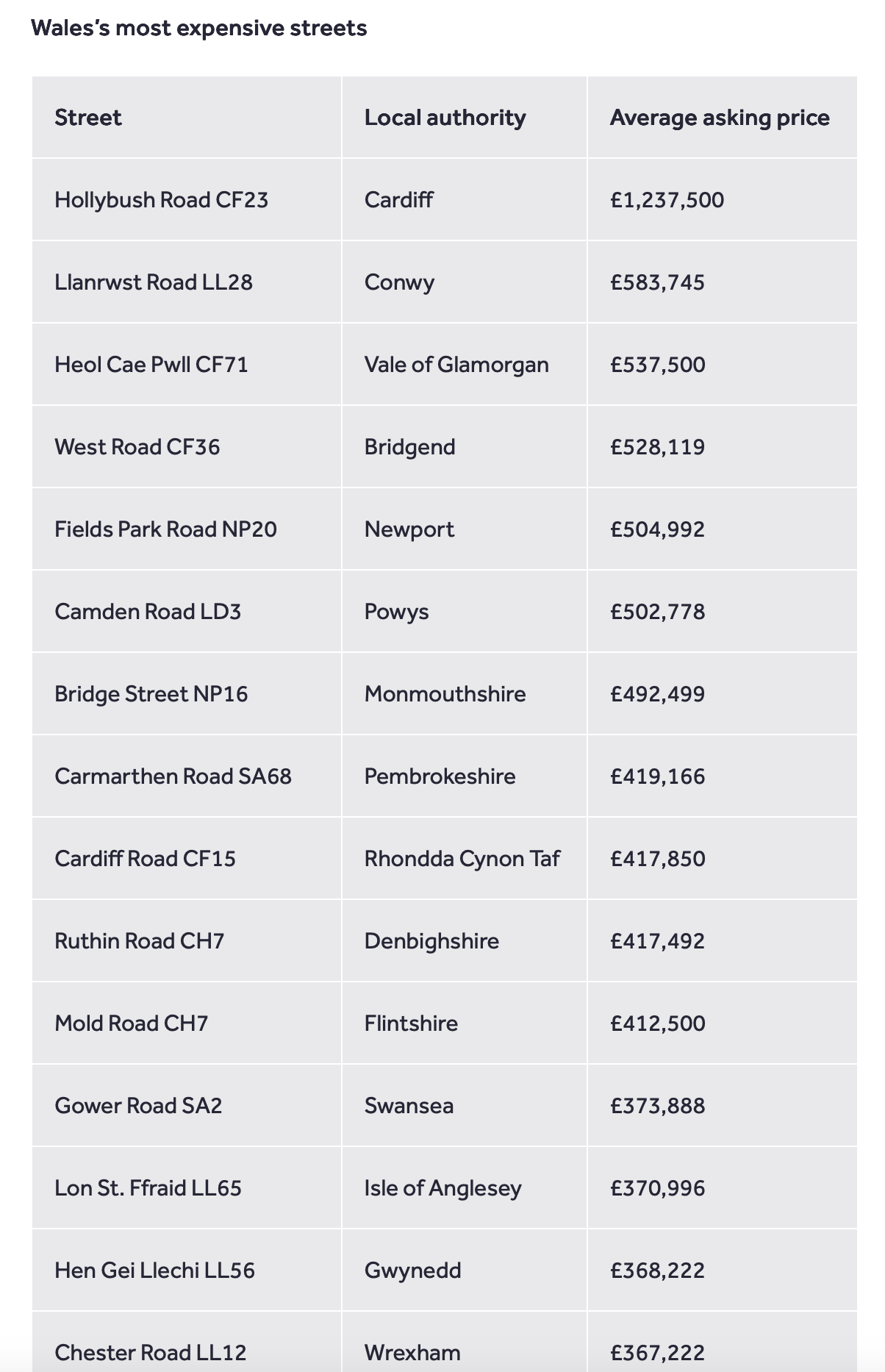
Task: Click the Newport local authority cell
Action: tap(409, 529)
